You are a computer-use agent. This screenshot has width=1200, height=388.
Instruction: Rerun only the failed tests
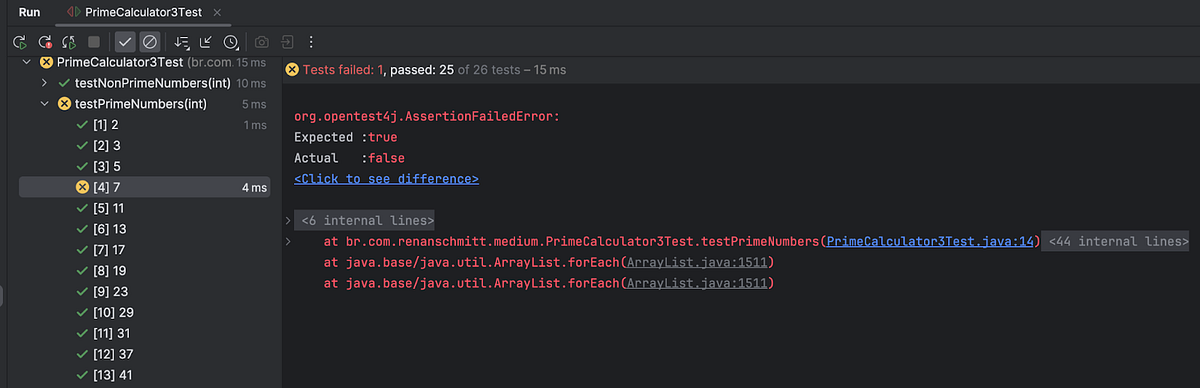pos(45,42)
